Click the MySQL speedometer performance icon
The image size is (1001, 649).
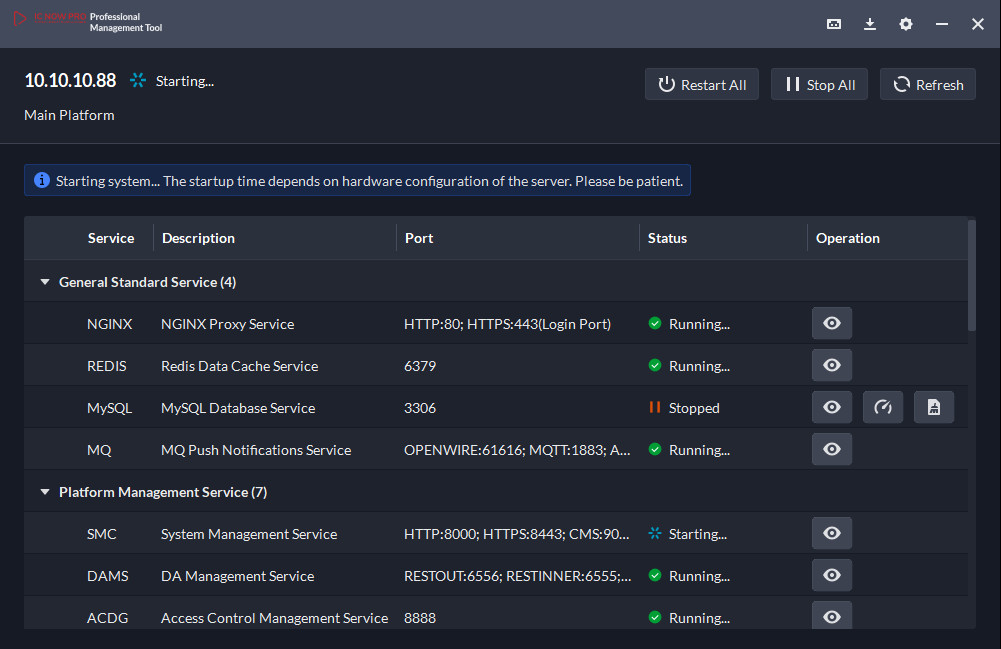(x=882, y=408)
